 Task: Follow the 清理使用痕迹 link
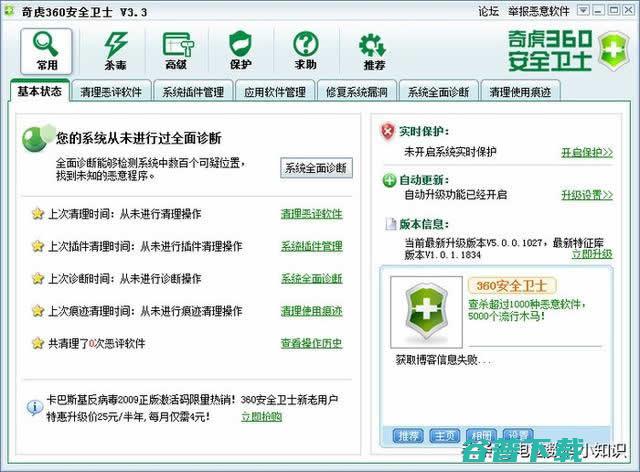311,311
